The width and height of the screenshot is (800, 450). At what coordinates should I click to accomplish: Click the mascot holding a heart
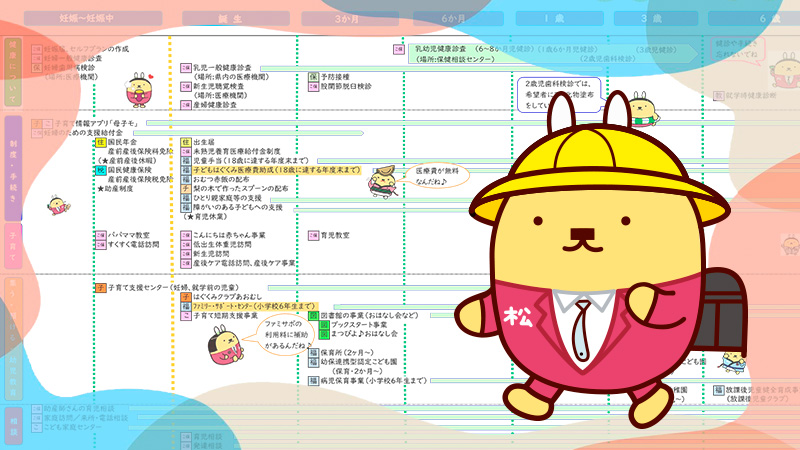[139, 89]
